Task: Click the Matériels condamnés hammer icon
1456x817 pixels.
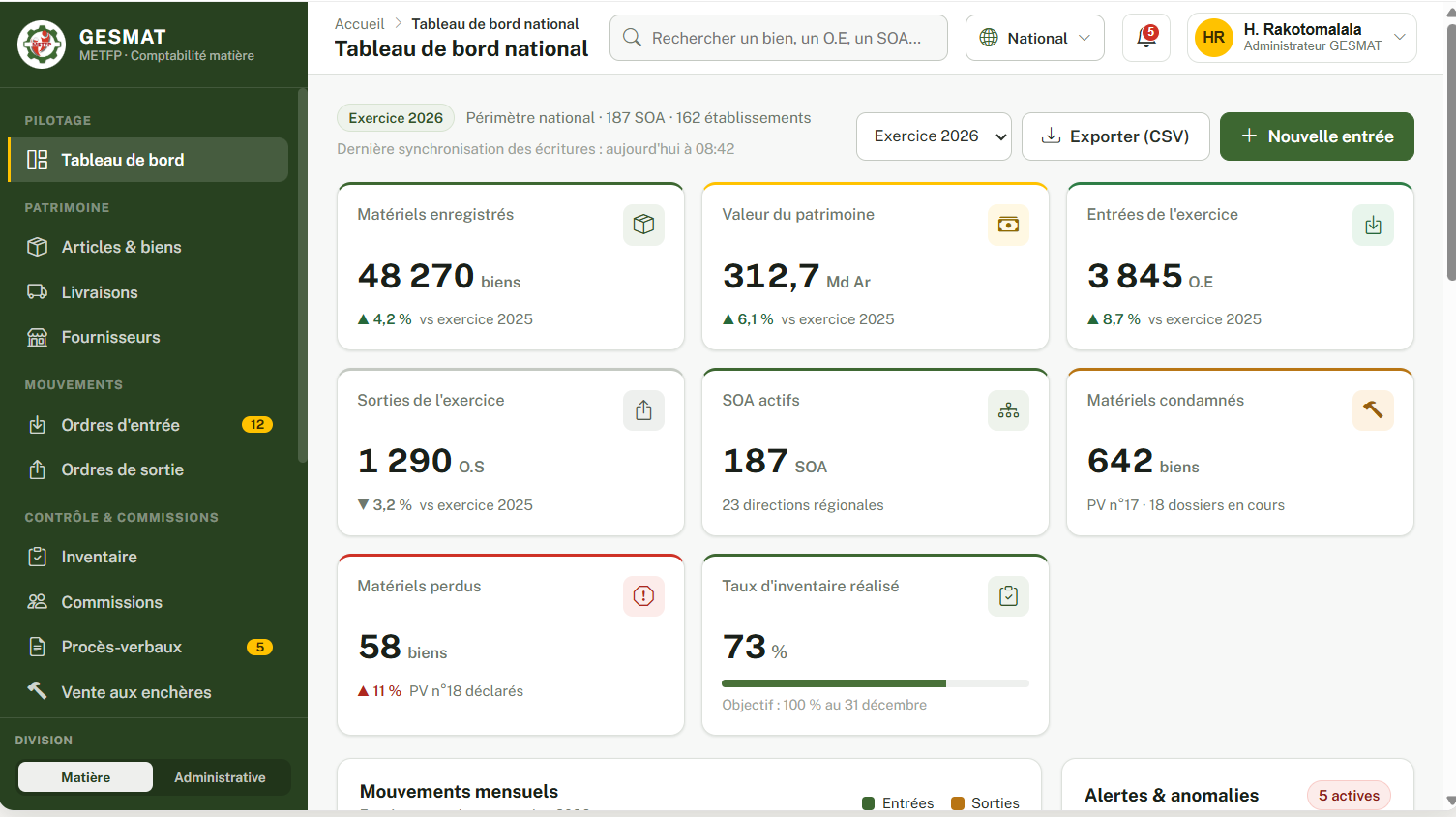Action: pos(1373,410)
